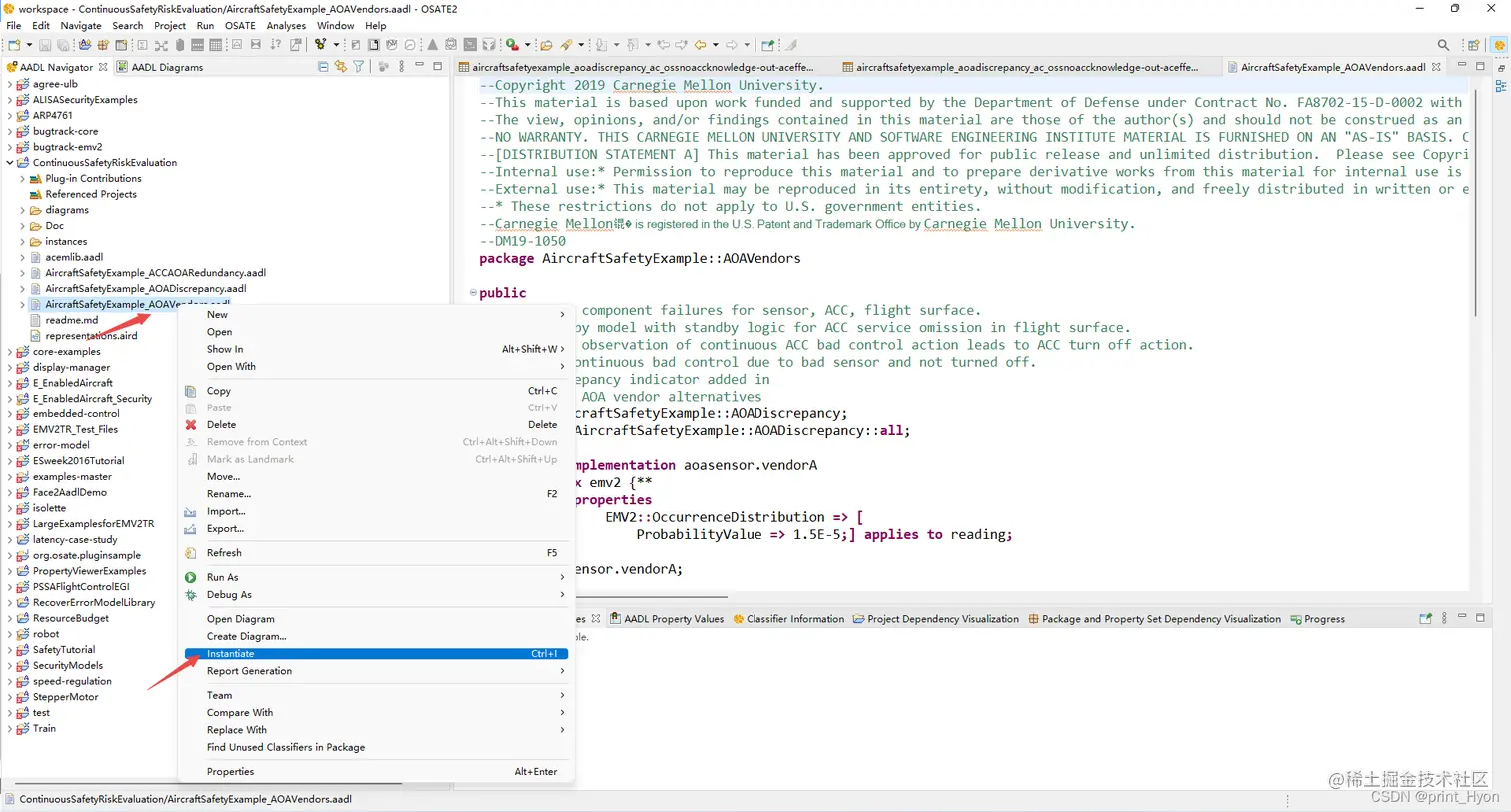Choose Rename... from the context menu

(376, 494)
